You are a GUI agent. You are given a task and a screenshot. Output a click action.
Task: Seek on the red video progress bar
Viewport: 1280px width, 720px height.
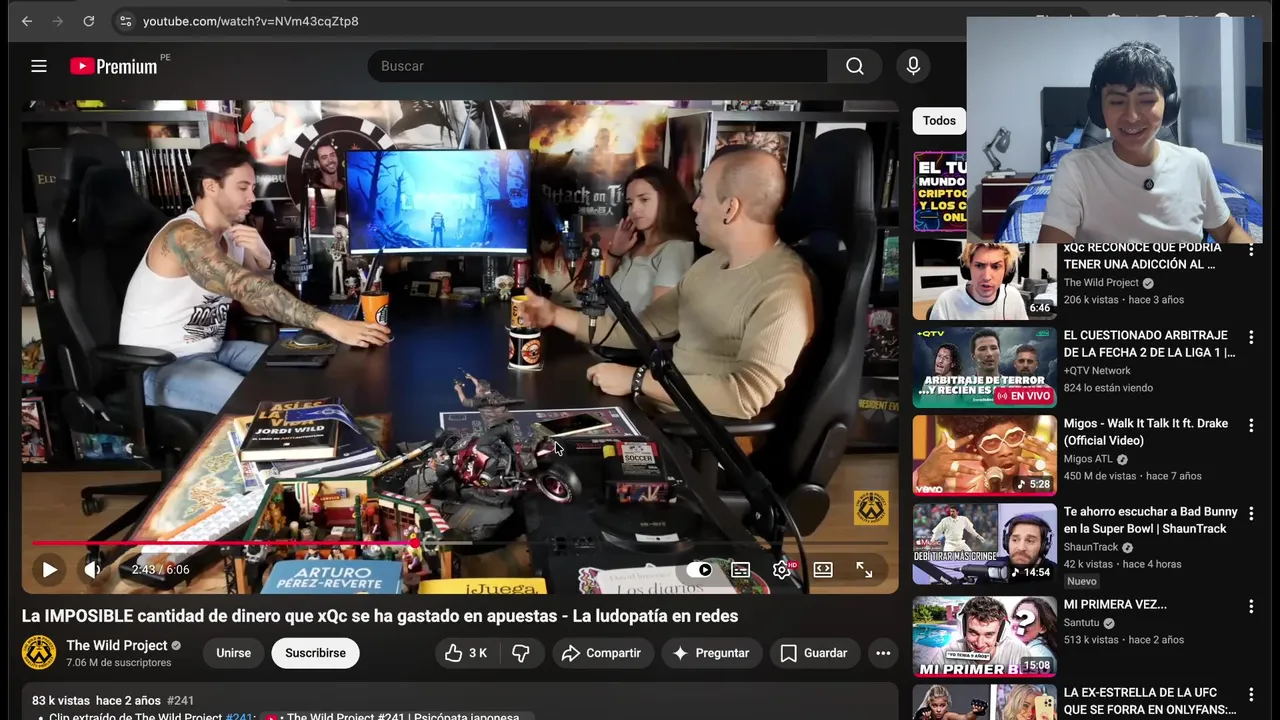pos(460,543)
